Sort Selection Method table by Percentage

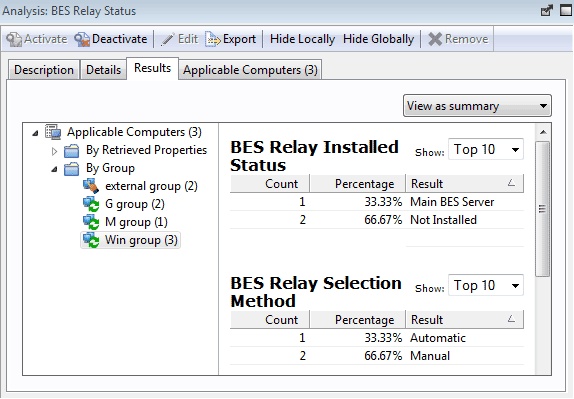(358, 320)
